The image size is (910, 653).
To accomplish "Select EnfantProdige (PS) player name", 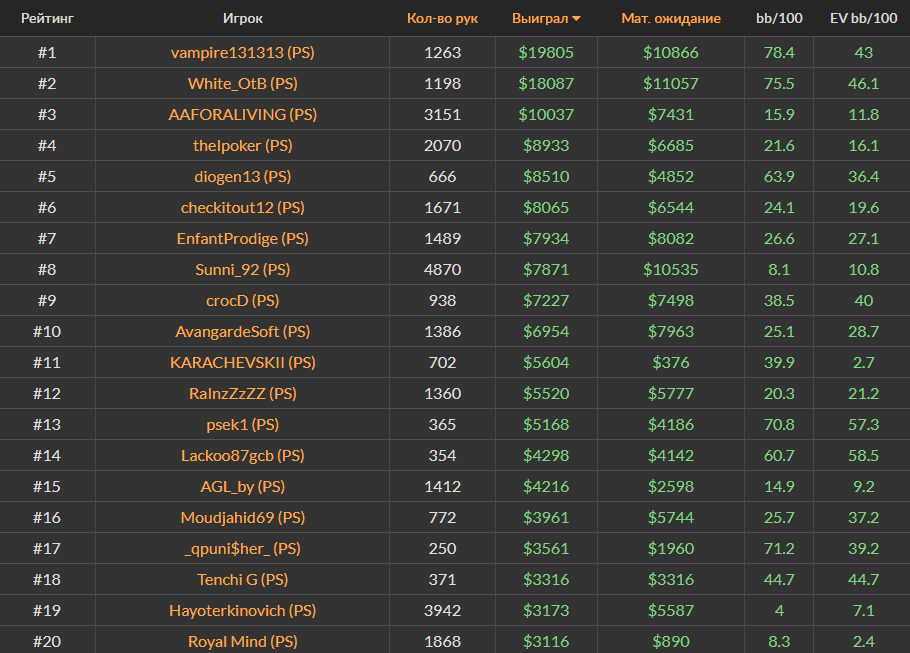I will click(243, 238).
